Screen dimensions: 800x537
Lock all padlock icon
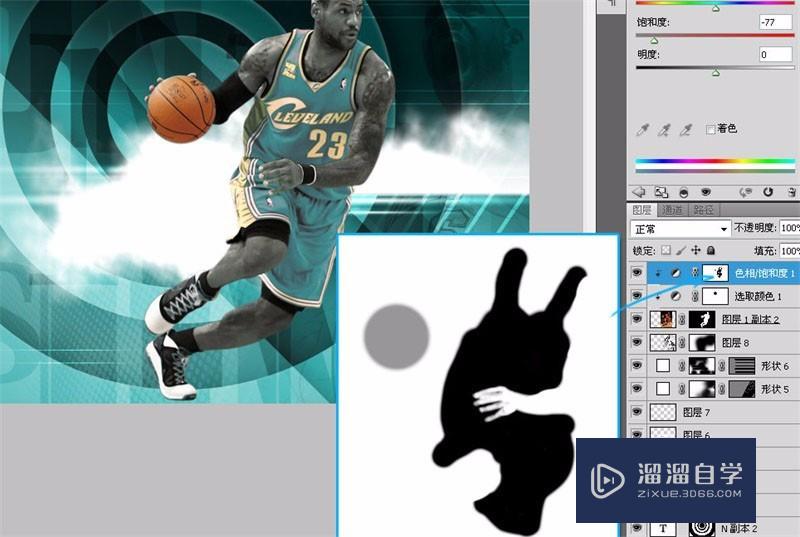(x=711, y=250)
